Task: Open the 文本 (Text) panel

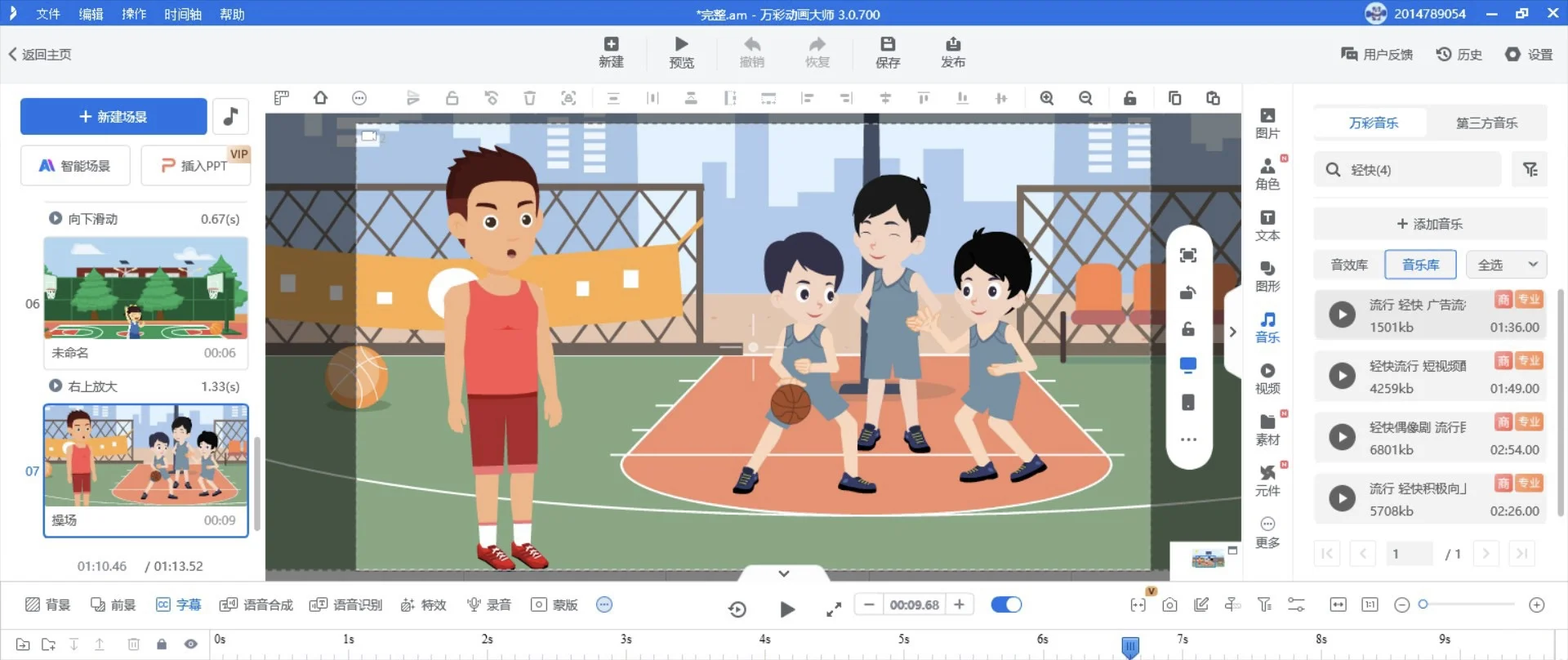Action: pyautogui.click(x=1267, y=225)
